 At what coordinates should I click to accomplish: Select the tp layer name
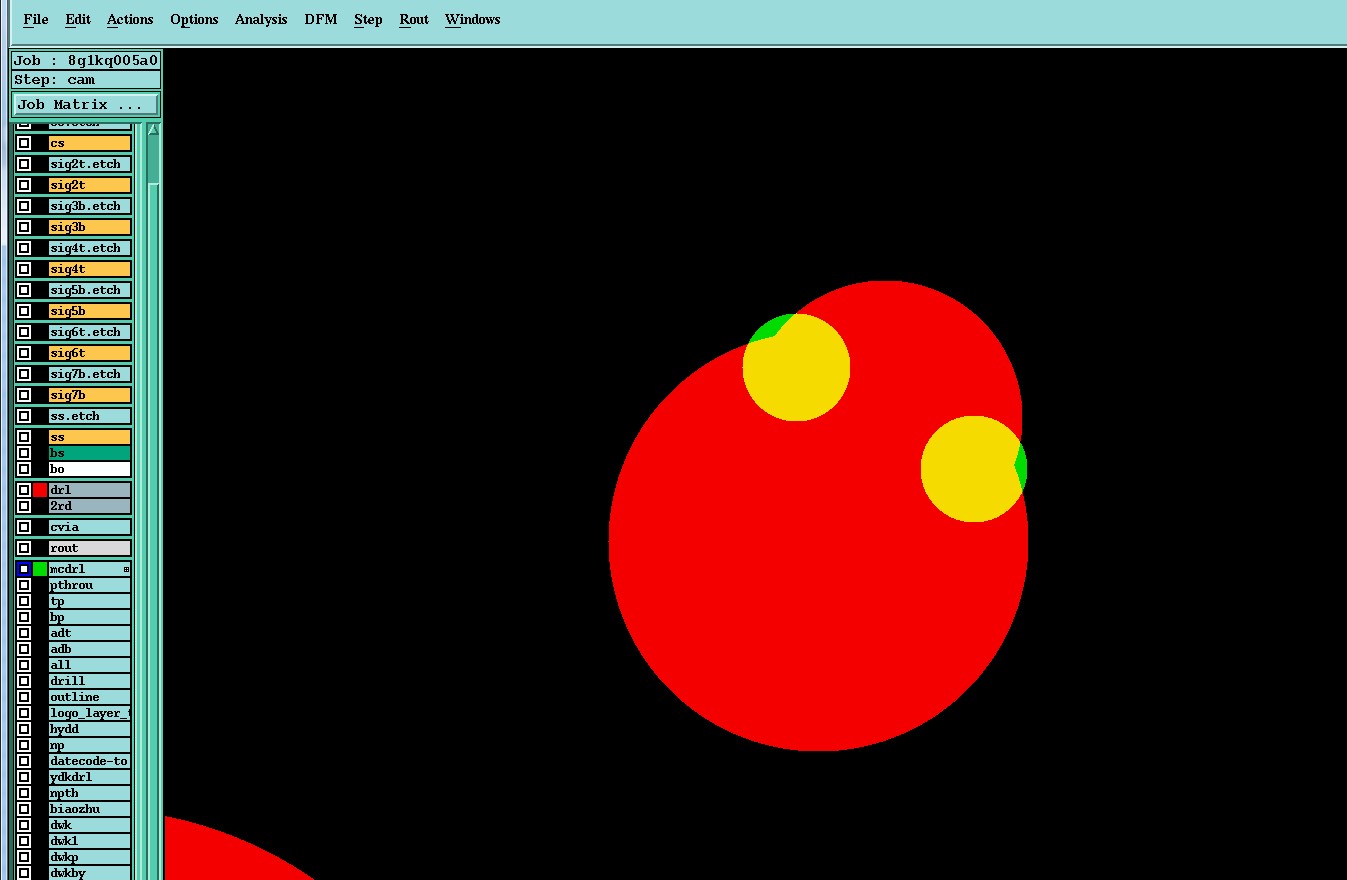tap(90, 601)
